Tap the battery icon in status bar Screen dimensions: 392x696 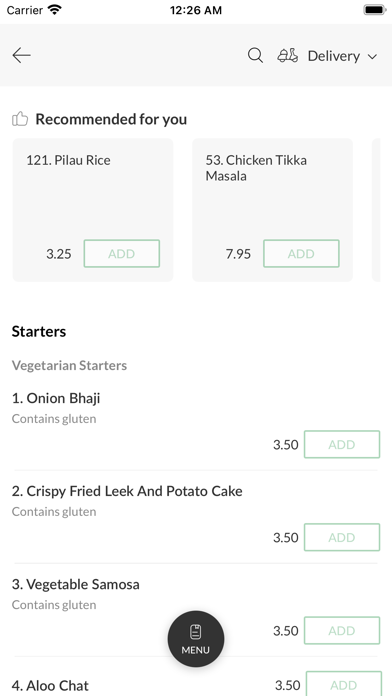(375, 10)
